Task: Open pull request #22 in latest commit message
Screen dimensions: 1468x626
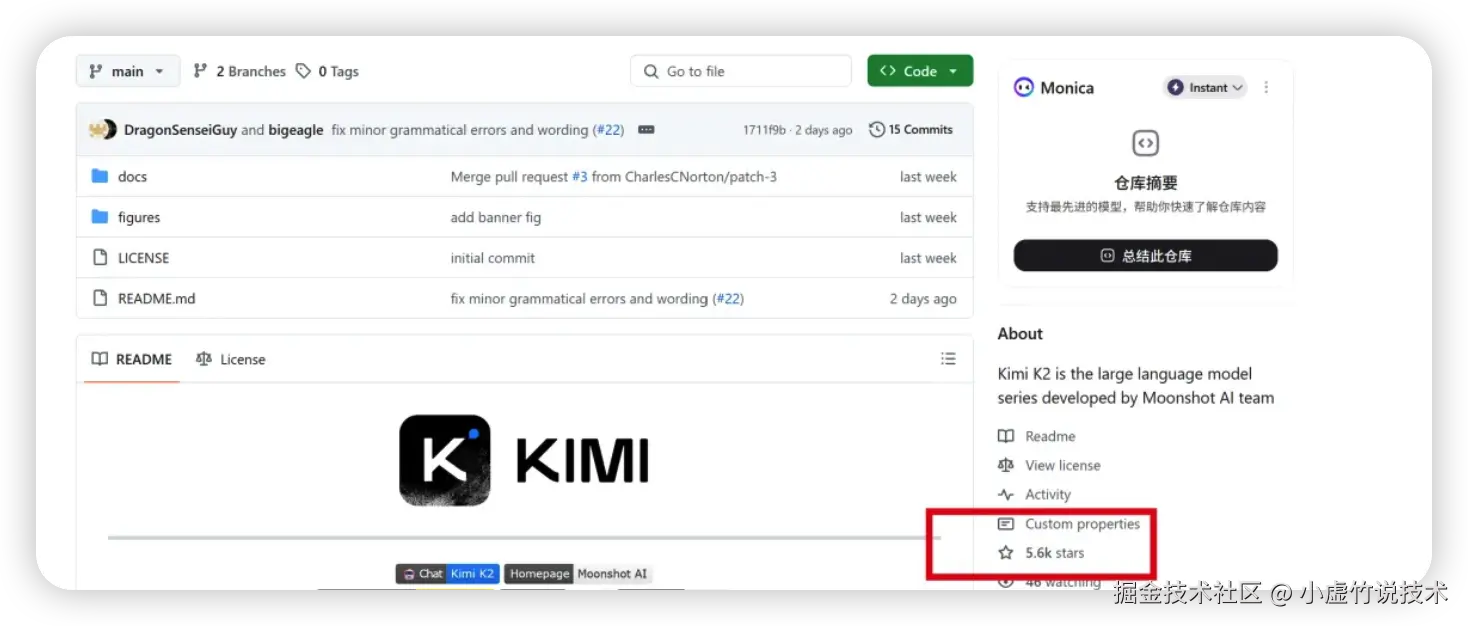Action: point(609,130)
